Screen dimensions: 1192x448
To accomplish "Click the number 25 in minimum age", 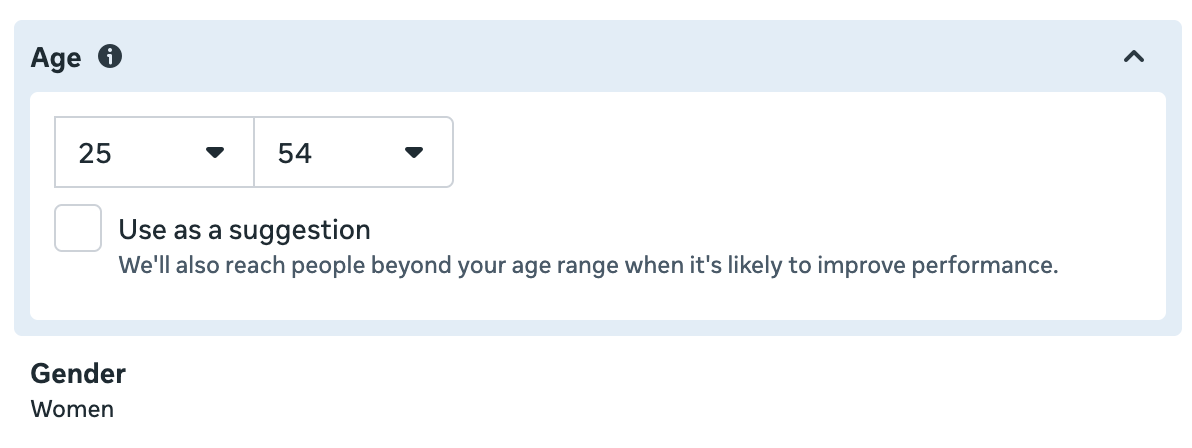I will point(95,154).
